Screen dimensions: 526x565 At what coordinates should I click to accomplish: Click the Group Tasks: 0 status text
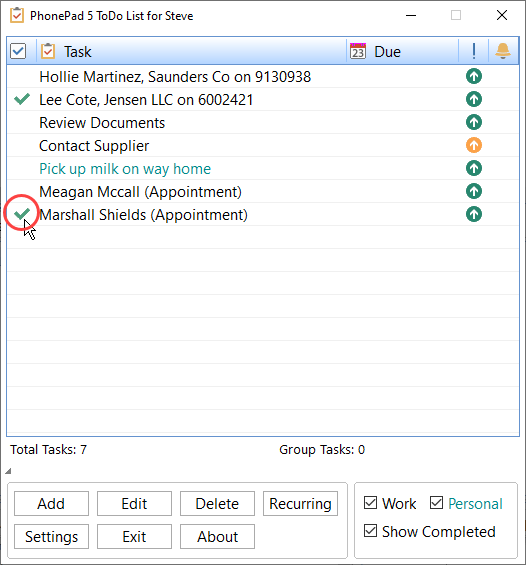pos(322,449)
